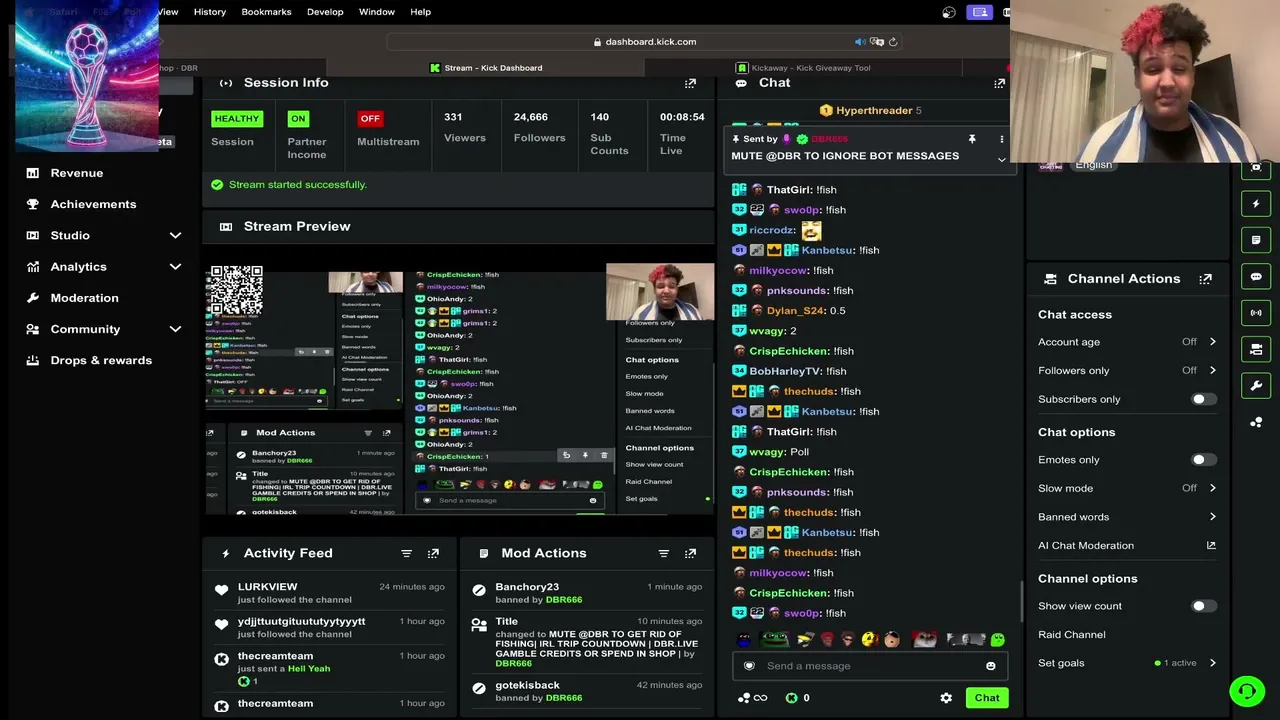Click the channel actions icon in right sidebar
The width and height of the screenshot is (1280, 720).
(1257, 349)
